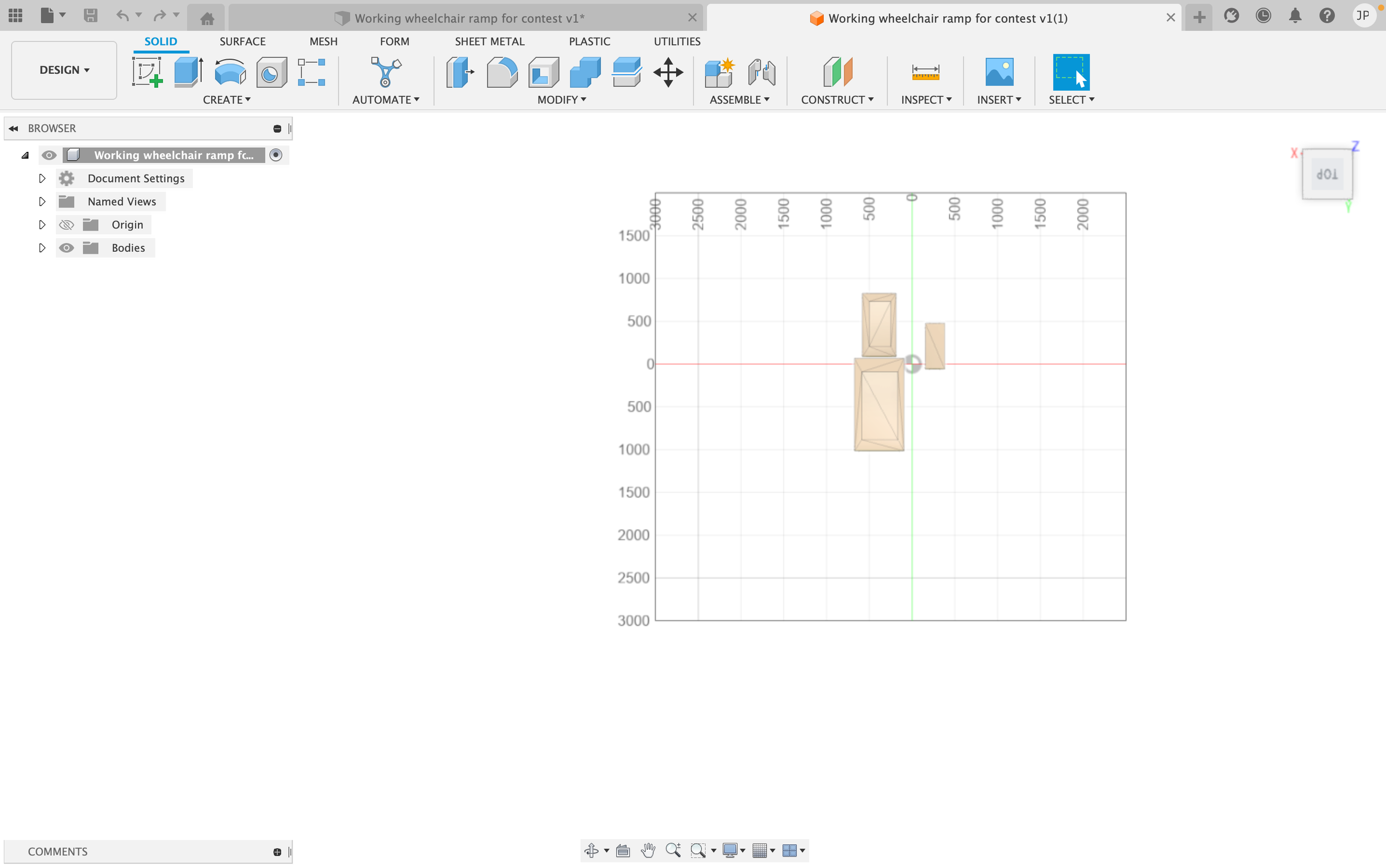Toggle visibility of the Bodies folder
1386x868 pixels.
[66, 248]
